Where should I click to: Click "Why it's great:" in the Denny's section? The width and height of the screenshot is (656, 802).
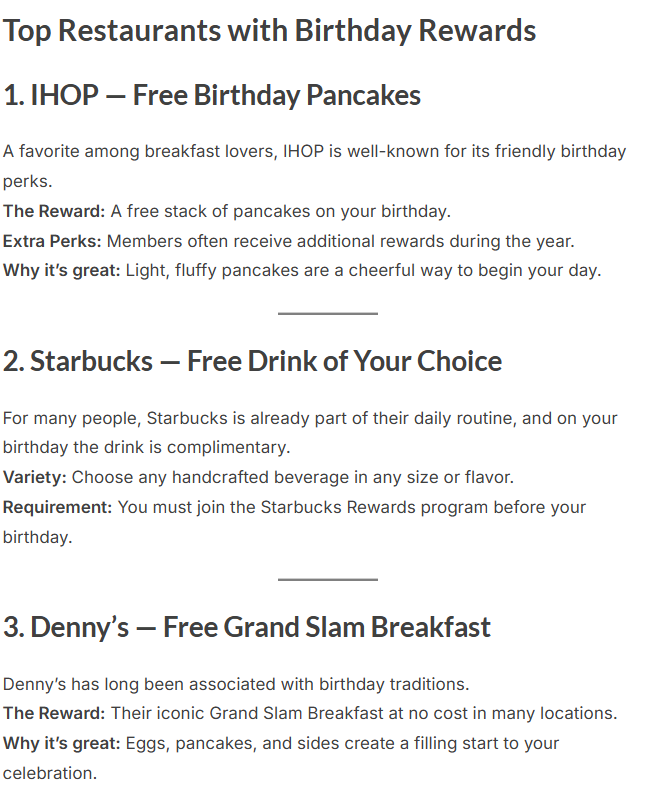coord(61,743)
